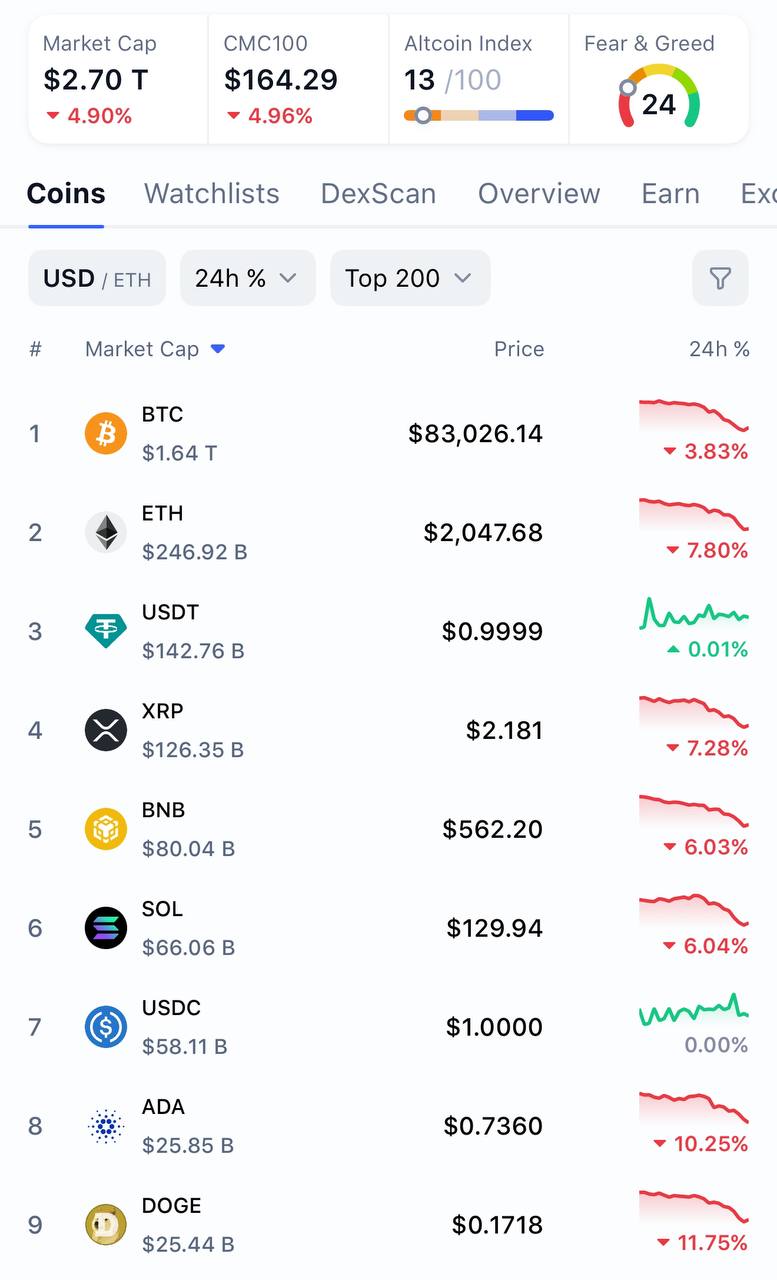Open the Top 200 dropdown
777x1280 pixels.
click(x=410, y=278)
